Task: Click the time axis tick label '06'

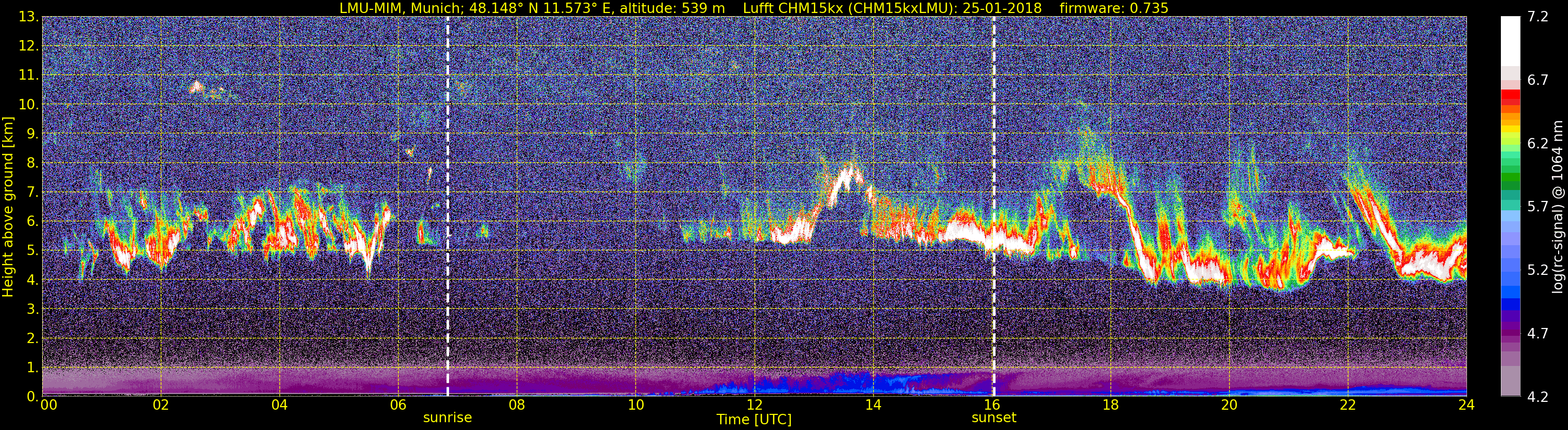Action: click(x=398, y=405)
